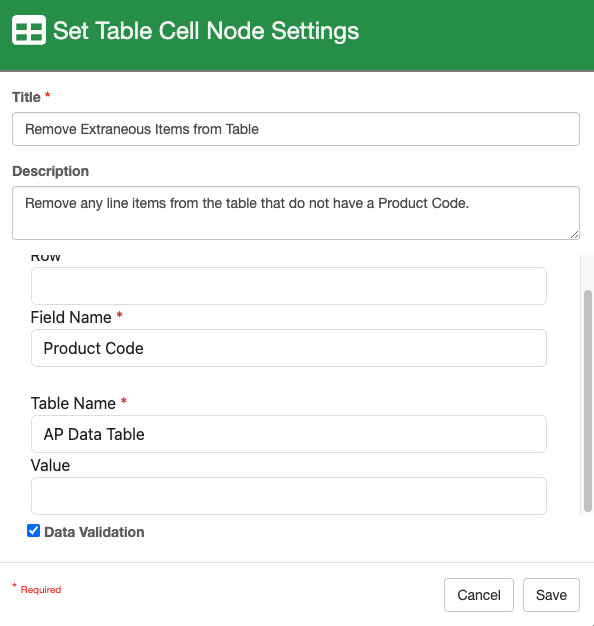Click the scrollbar track above the thumb
This screenshot has width=594, height=626.
pyautogui.click(x=588, y=272)
